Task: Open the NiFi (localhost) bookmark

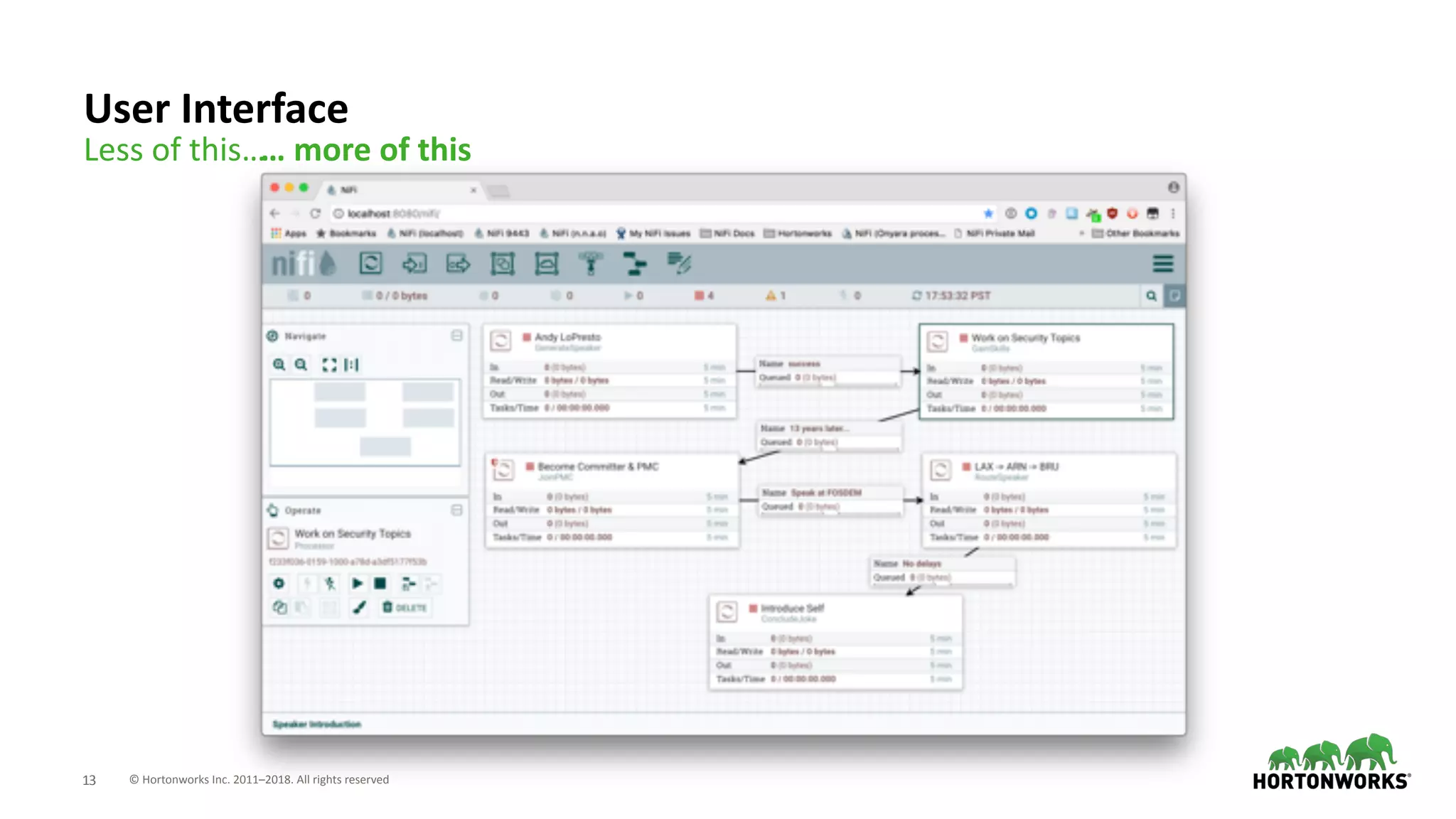Action: click(425, 233)
